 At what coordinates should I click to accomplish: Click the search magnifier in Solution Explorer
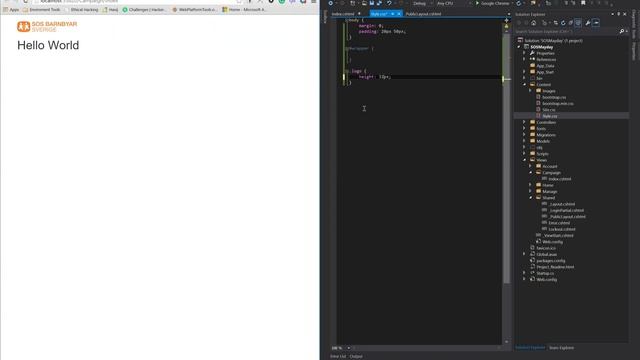click(x=622, y=31)
